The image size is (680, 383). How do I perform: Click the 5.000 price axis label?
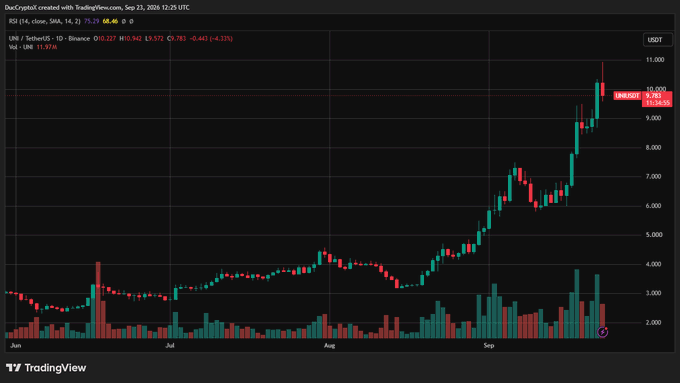pyautogui.click(x=653, y=235)
